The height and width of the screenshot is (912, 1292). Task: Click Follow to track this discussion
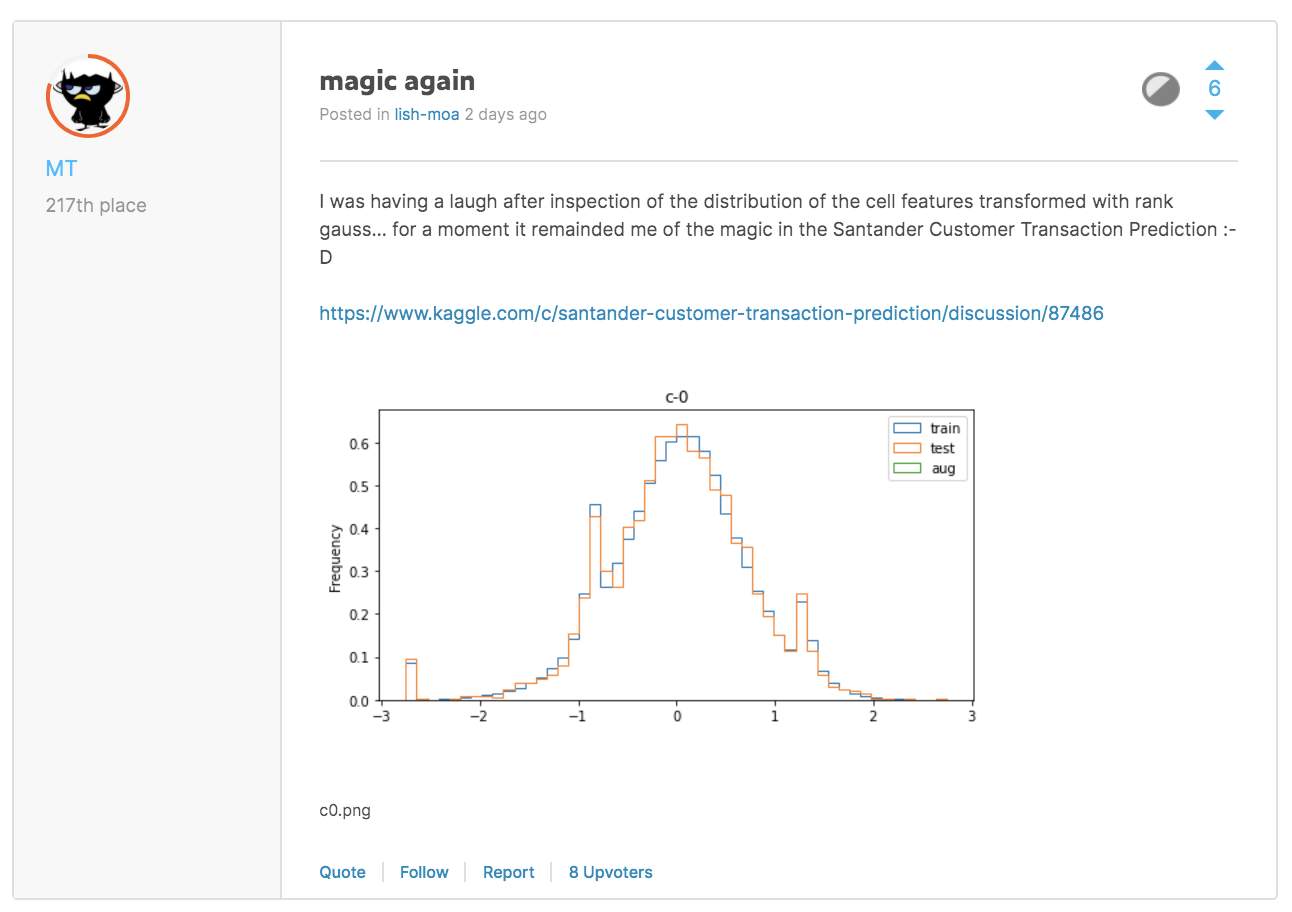pyautogui.click(x=424, y=872)
